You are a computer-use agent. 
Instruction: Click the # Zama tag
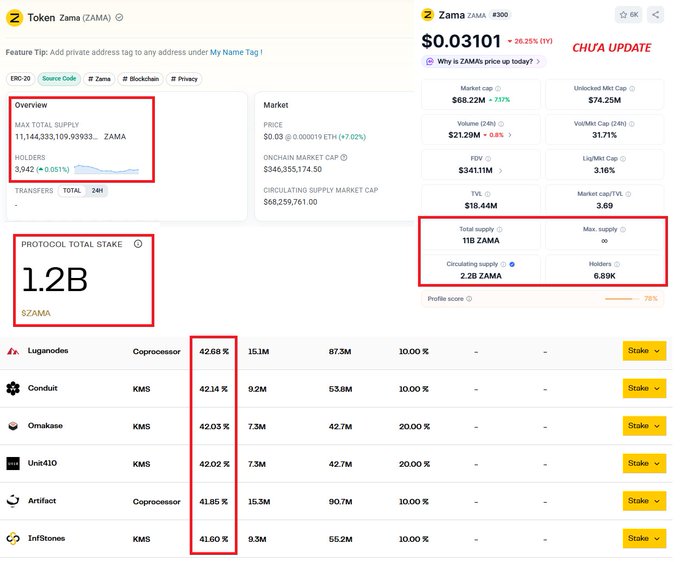pyautogui.click(x=99, y=79)
